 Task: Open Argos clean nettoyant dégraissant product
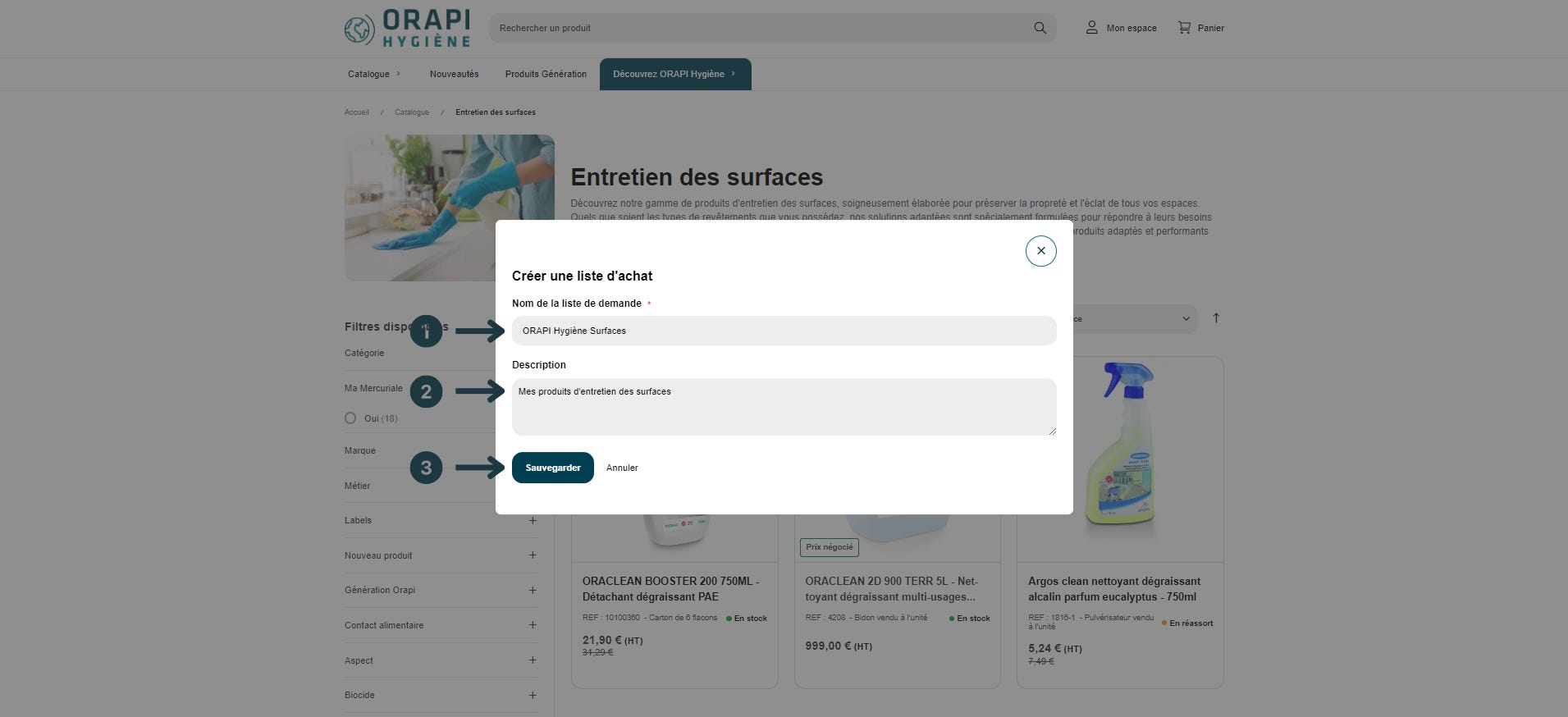[x=1113, y=589]
